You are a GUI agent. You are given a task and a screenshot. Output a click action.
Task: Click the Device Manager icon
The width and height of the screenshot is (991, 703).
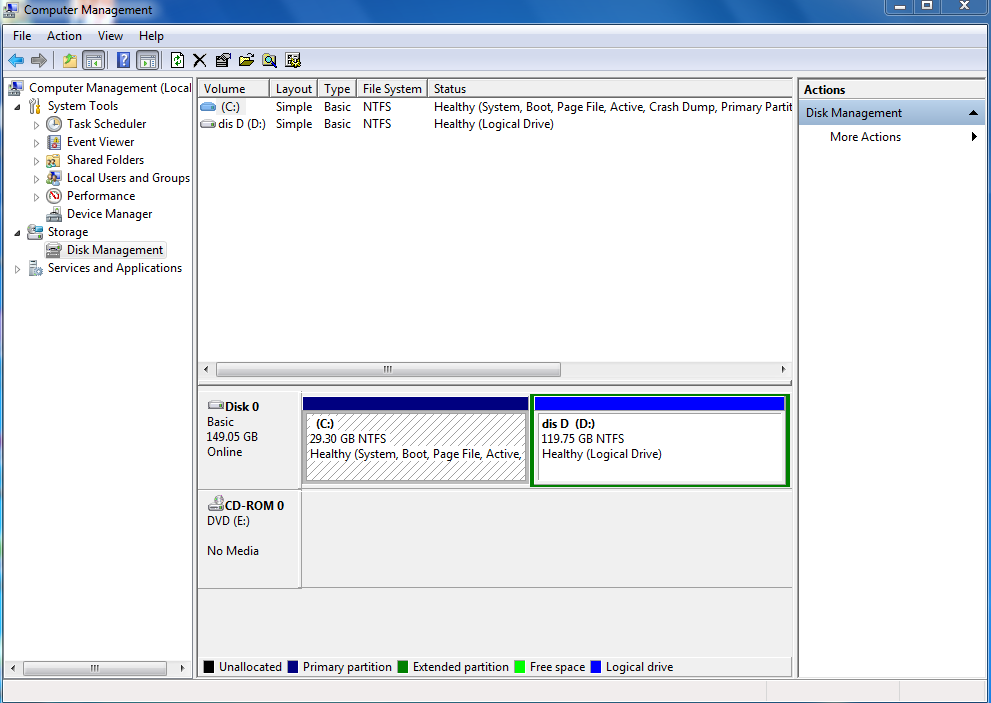[x=54, y=214]
